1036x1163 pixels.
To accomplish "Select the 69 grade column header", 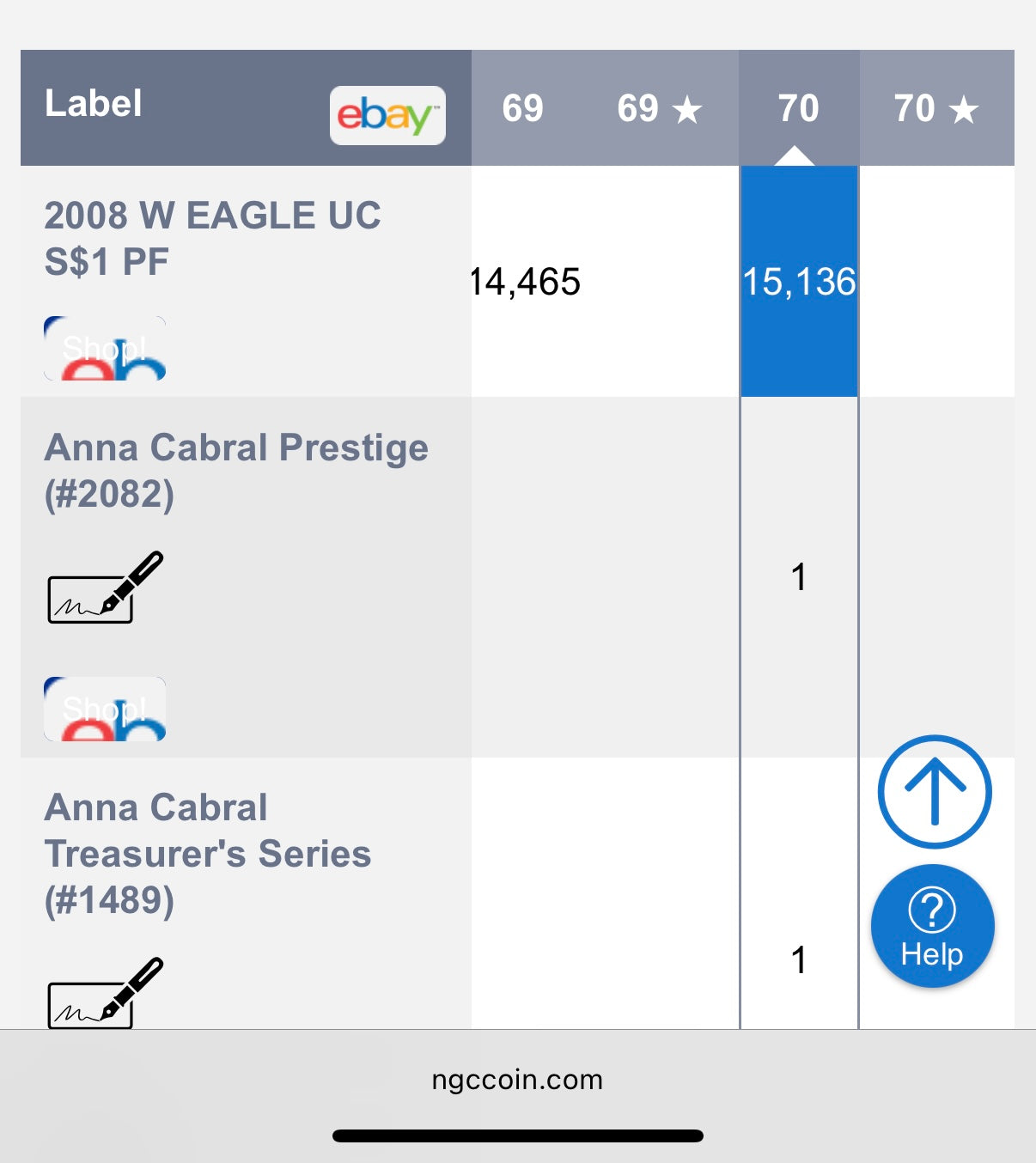I will [x=522, y=108].
